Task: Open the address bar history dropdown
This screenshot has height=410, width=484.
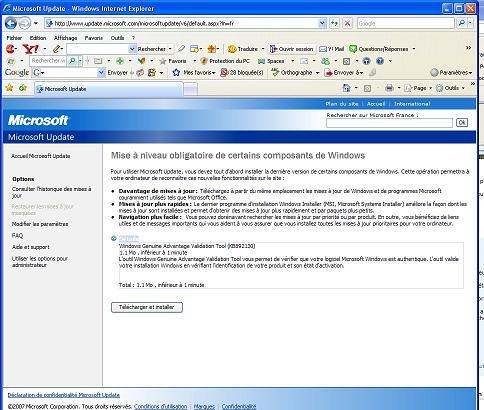Action: [322, 23]
